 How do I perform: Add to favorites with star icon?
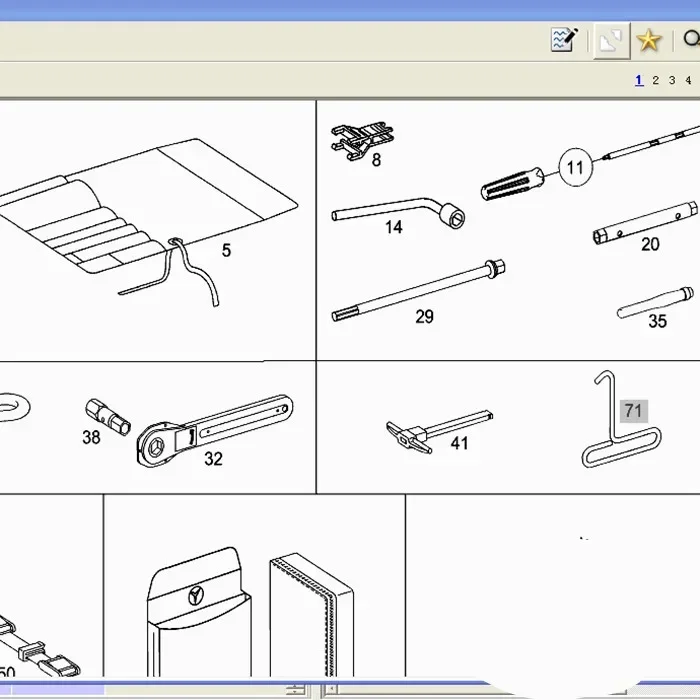[x=649, y=41]
